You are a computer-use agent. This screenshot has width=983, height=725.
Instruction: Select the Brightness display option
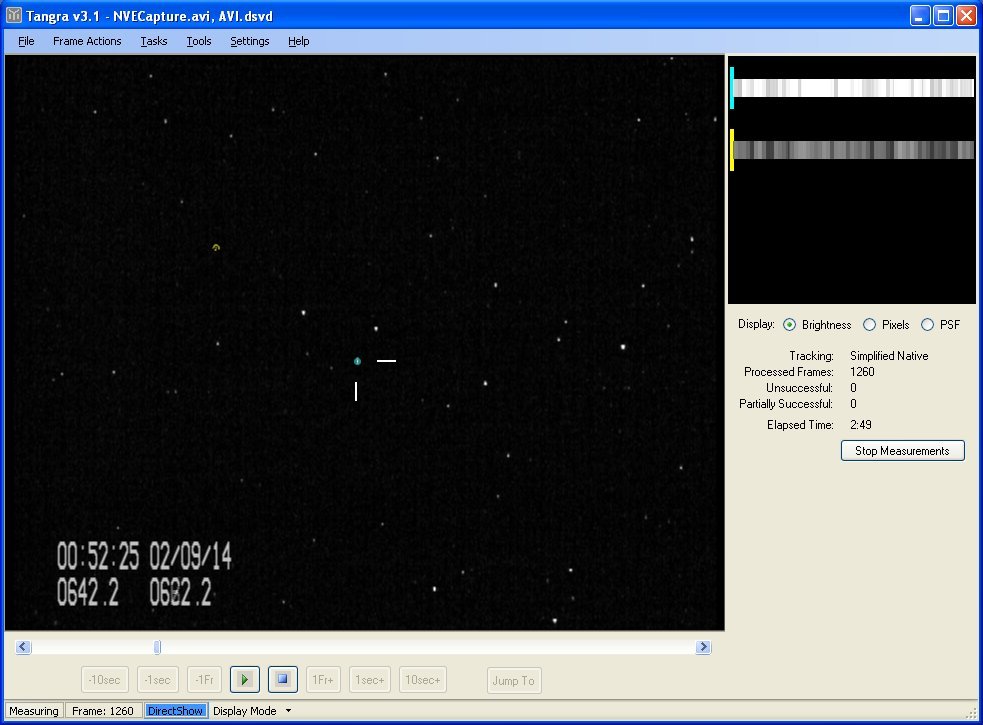pos(790,325)
